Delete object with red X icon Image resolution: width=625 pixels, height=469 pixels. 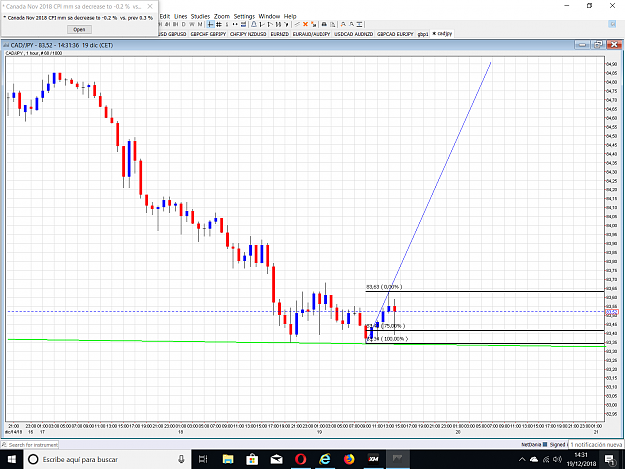click(305, 24)
